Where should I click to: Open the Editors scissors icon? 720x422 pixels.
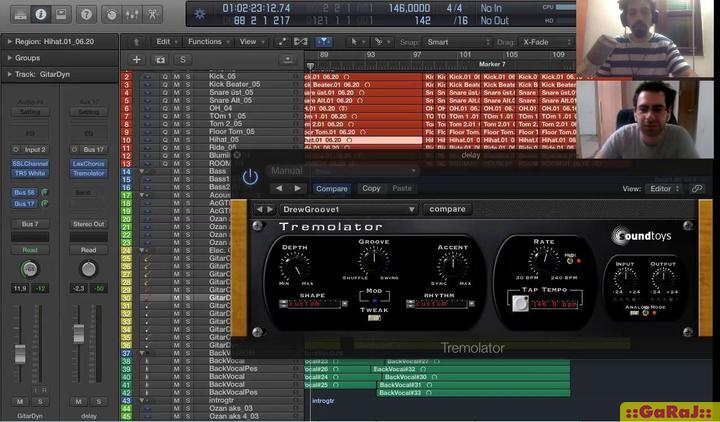[x=152, y=14]
